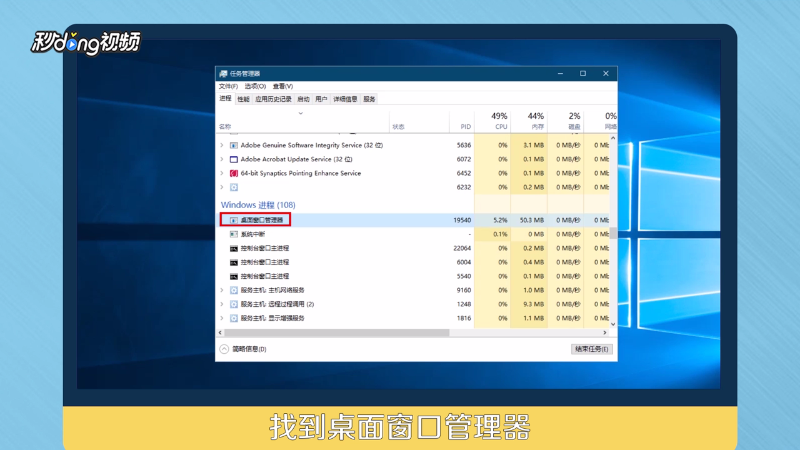
Task: Click the sort chevron above the 名称 column
Action: [x=301, y=113]
